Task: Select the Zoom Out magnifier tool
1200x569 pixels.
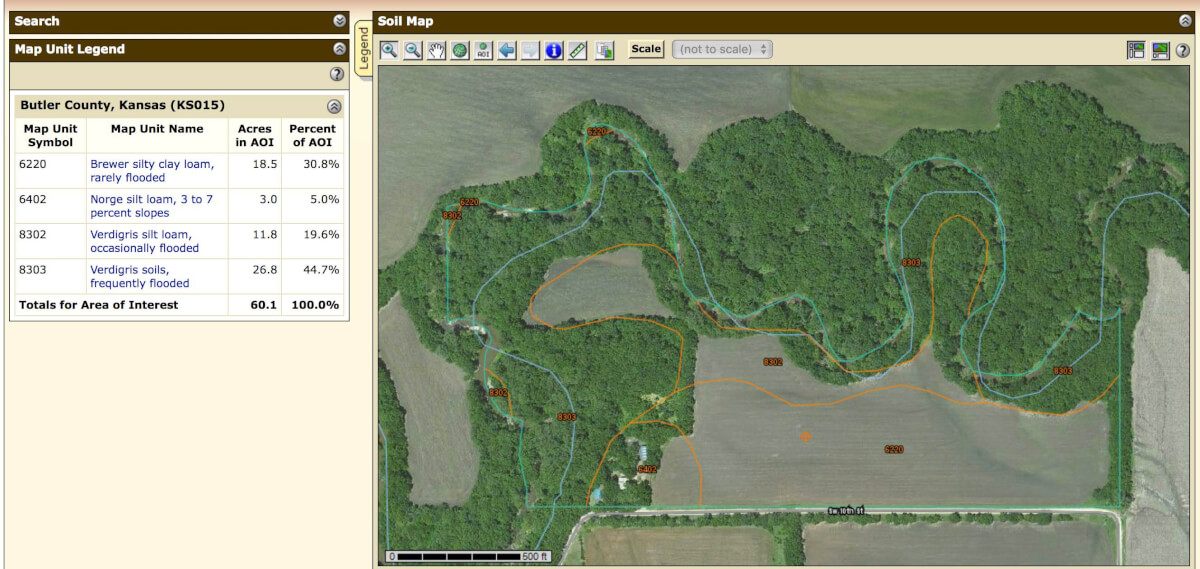Action: point(412,50)
